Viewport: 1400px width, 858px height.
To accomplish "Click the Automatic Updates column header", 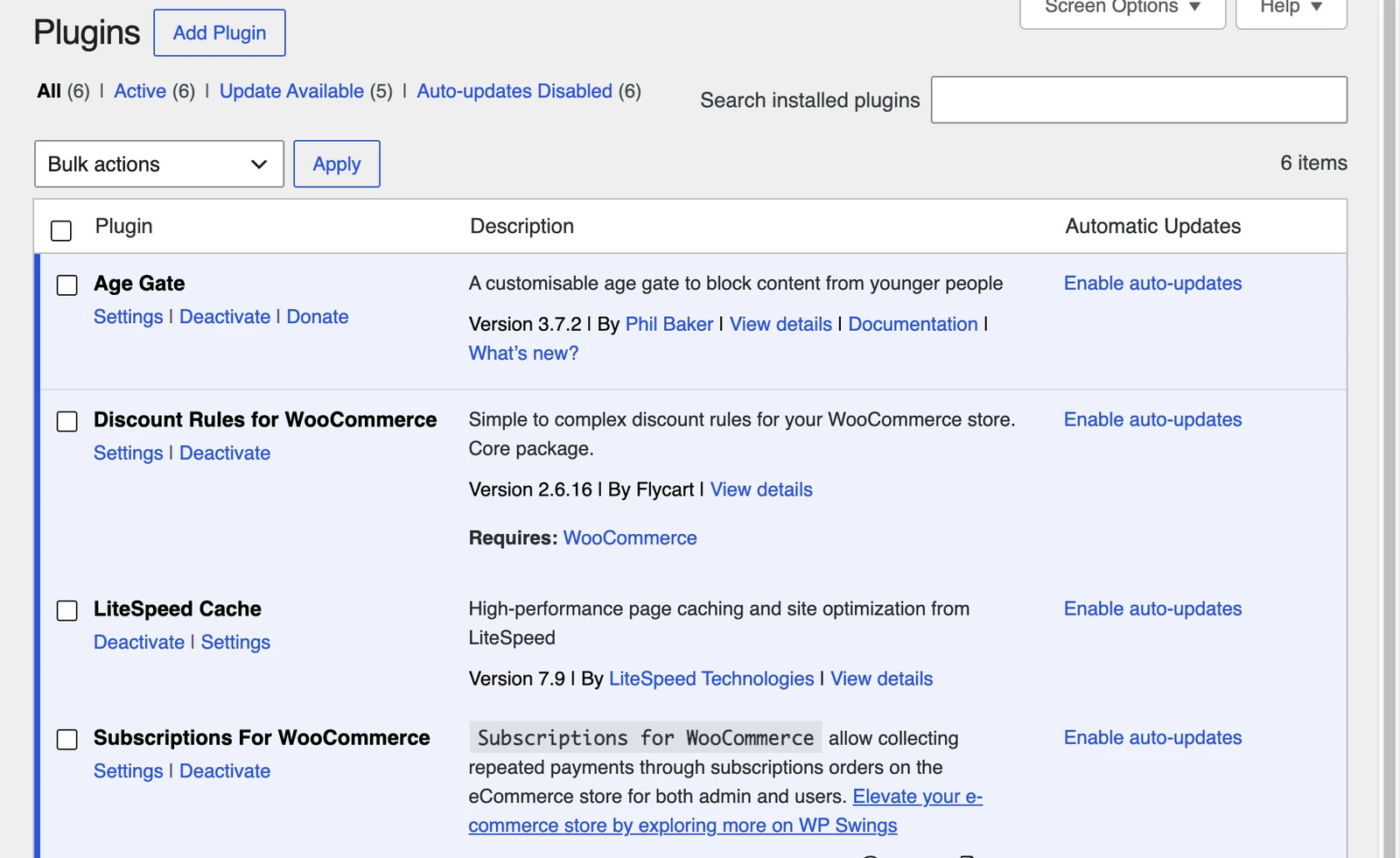I will click(1152, 226).
